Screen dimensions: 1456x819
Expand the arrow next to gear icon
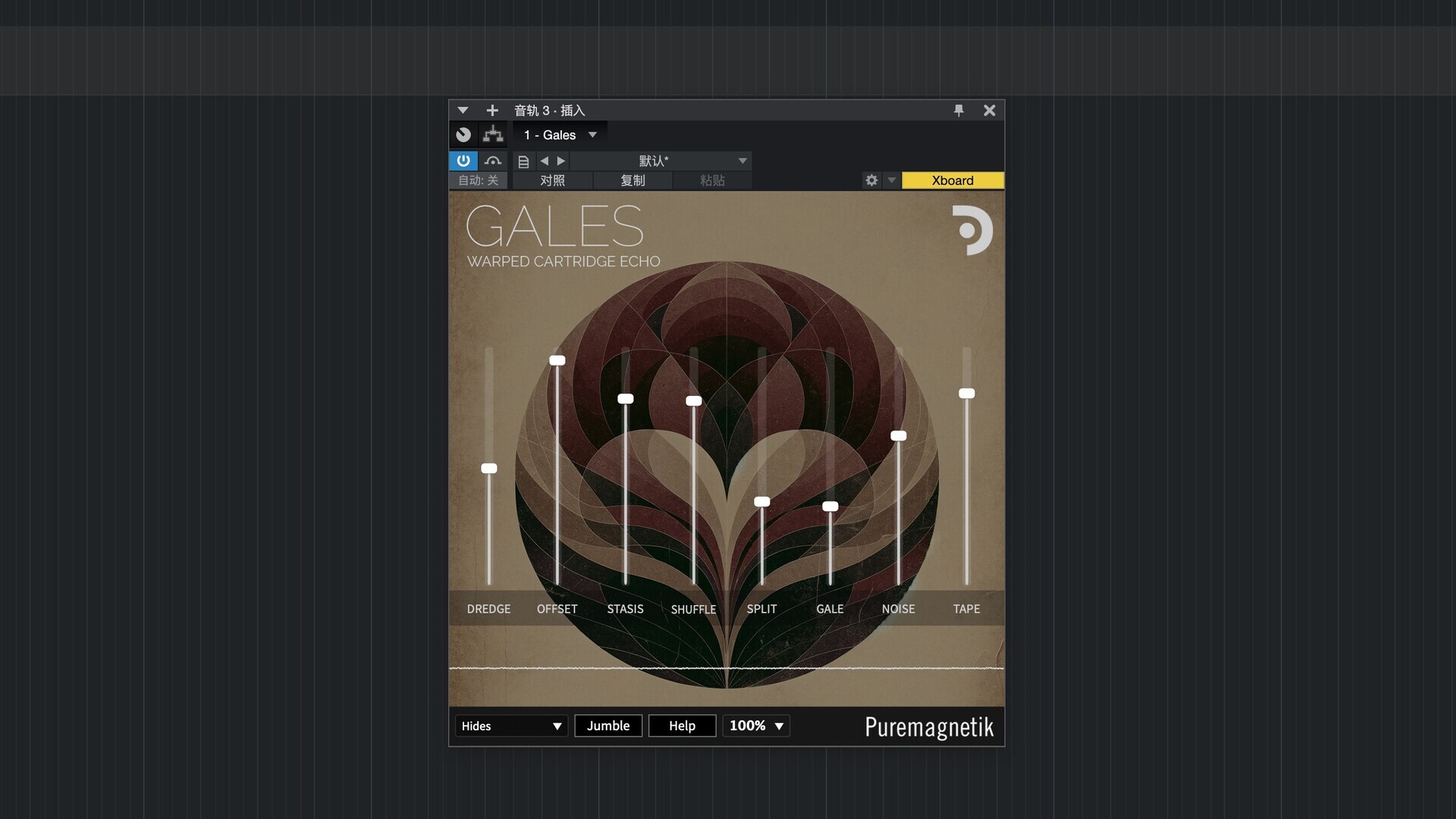click(x=892, y=180)
